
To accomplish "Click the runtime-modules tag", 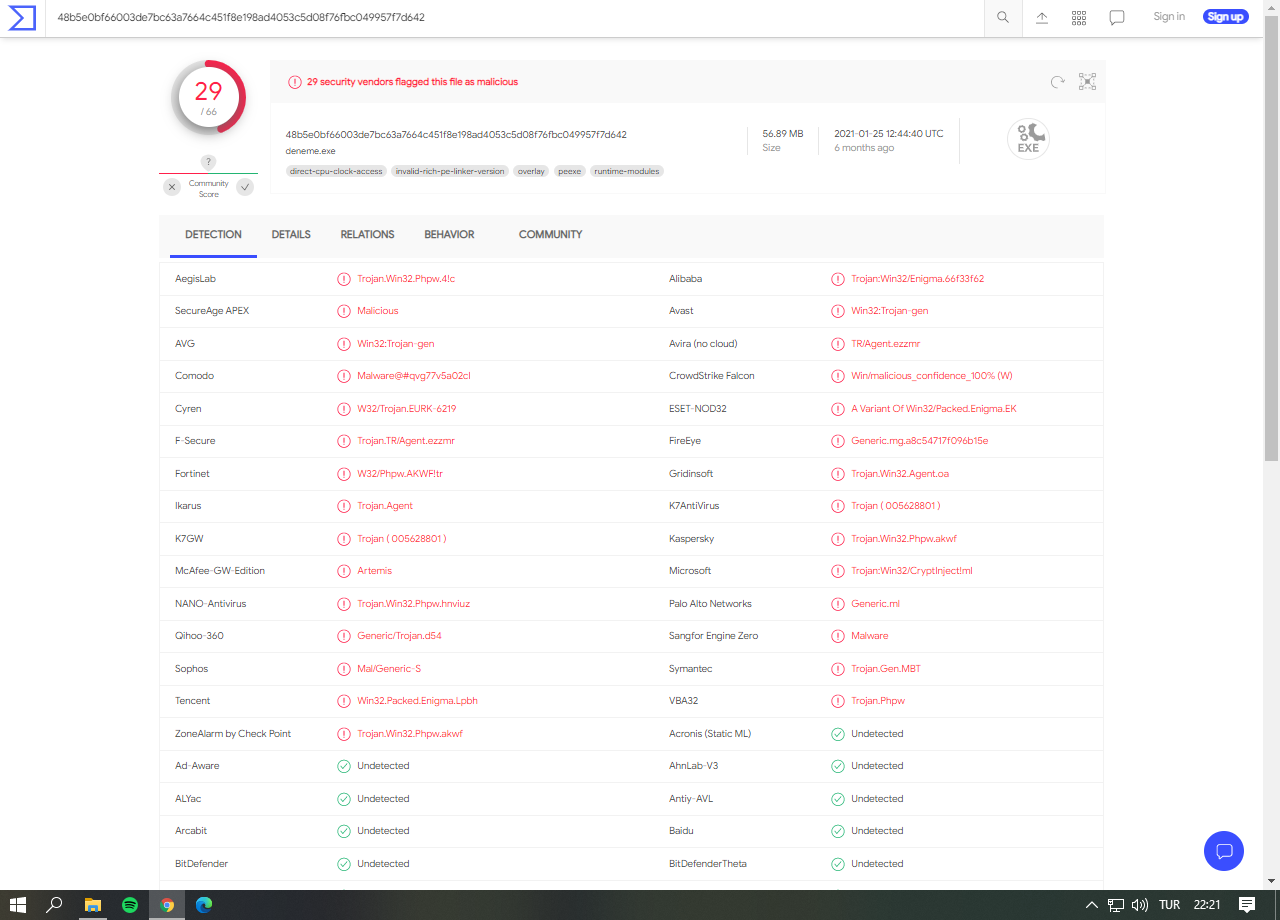I will click(627, 171).
